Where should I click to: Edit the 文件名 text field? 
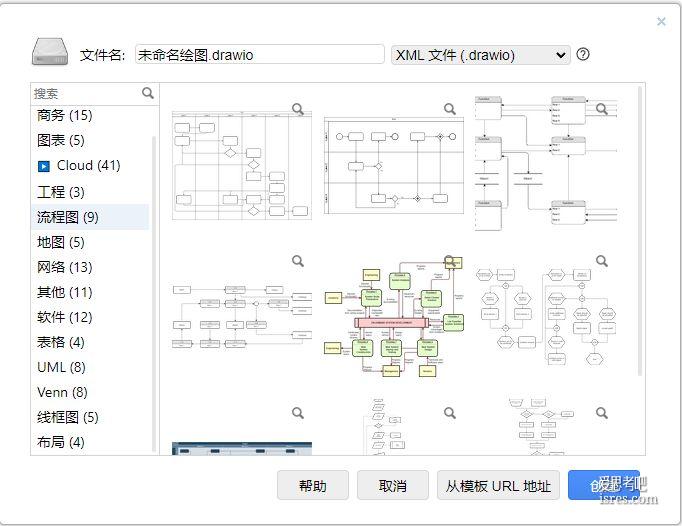coord(260,55)
